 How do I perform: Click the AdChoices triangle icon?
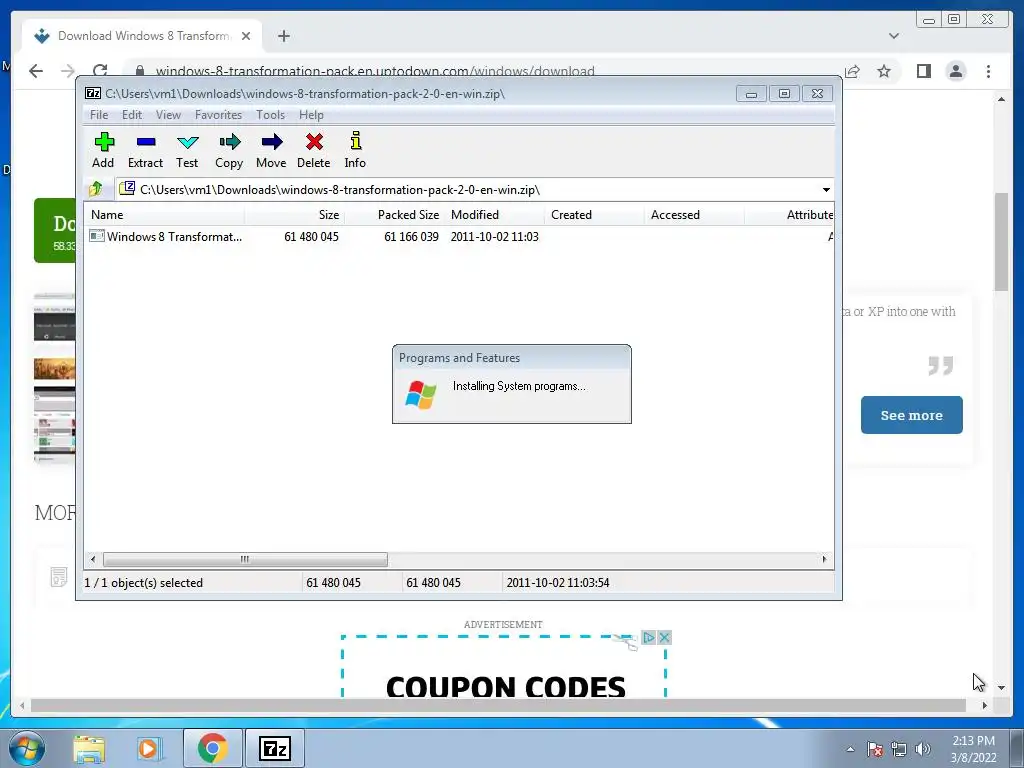tap(648, 637)
